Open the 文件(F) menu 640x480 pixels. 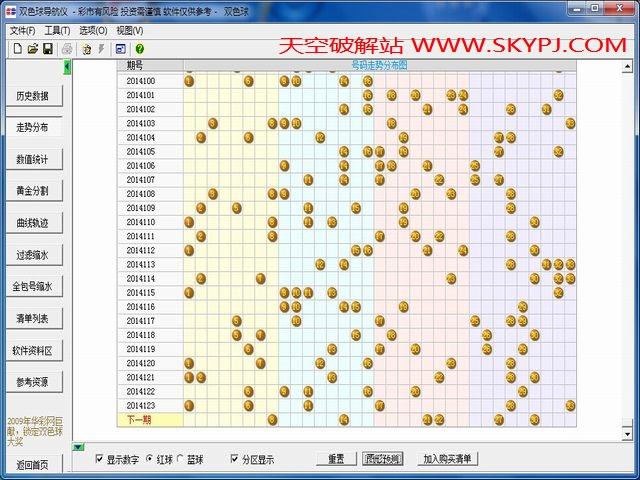click(22, 31)
